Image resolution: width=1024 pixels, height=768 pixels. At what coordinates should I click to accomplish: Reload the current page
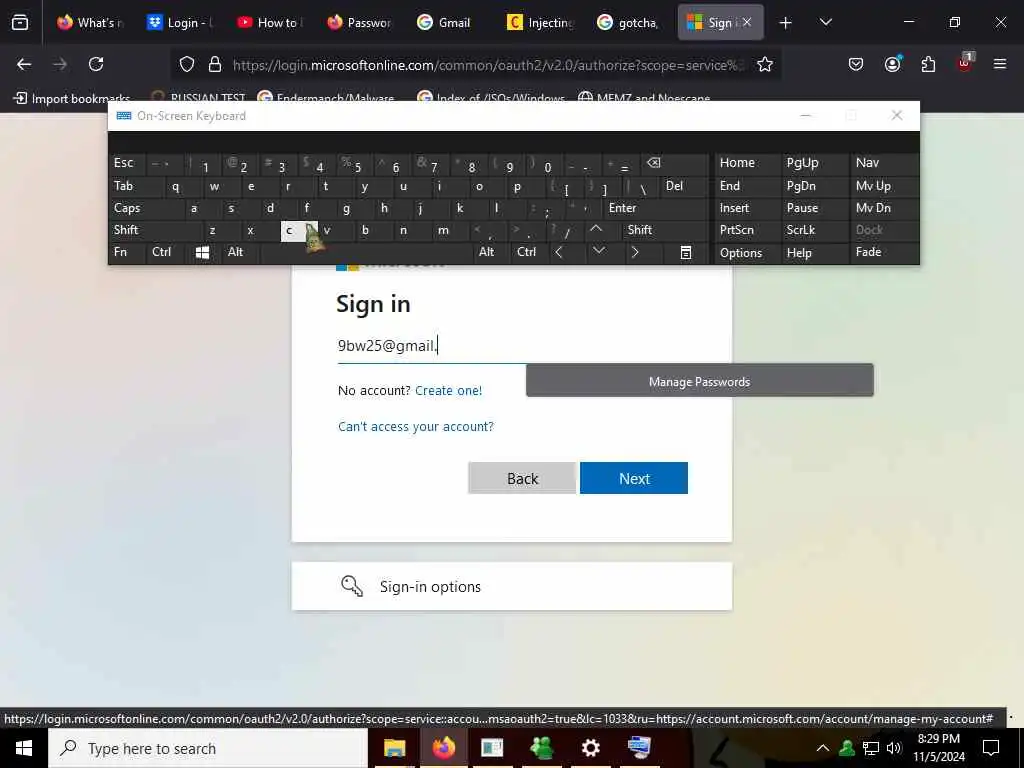coord(96,64)
